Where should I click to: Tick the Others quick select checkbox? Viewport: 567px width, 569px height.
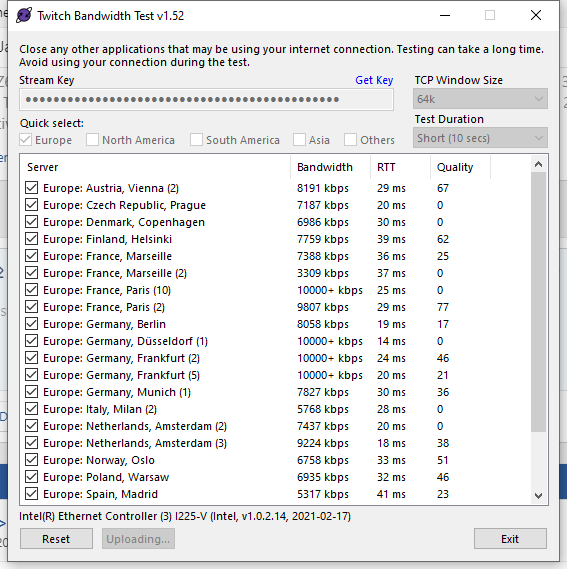tap(350, 140)
